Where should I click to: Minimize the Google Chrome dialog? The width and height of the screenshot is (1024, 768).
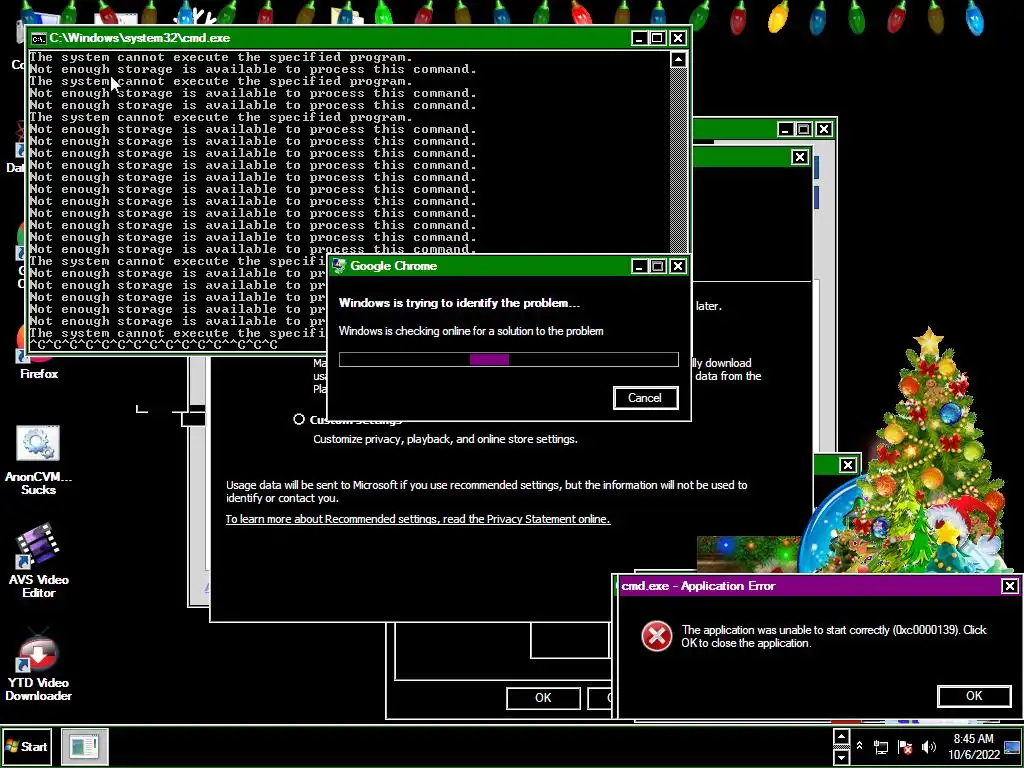pyautogui.click(x=639, y=266)
